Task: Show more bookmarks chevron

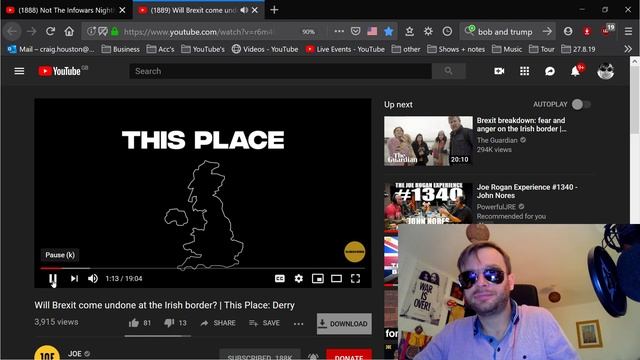Action: click(x=628, y=49)
